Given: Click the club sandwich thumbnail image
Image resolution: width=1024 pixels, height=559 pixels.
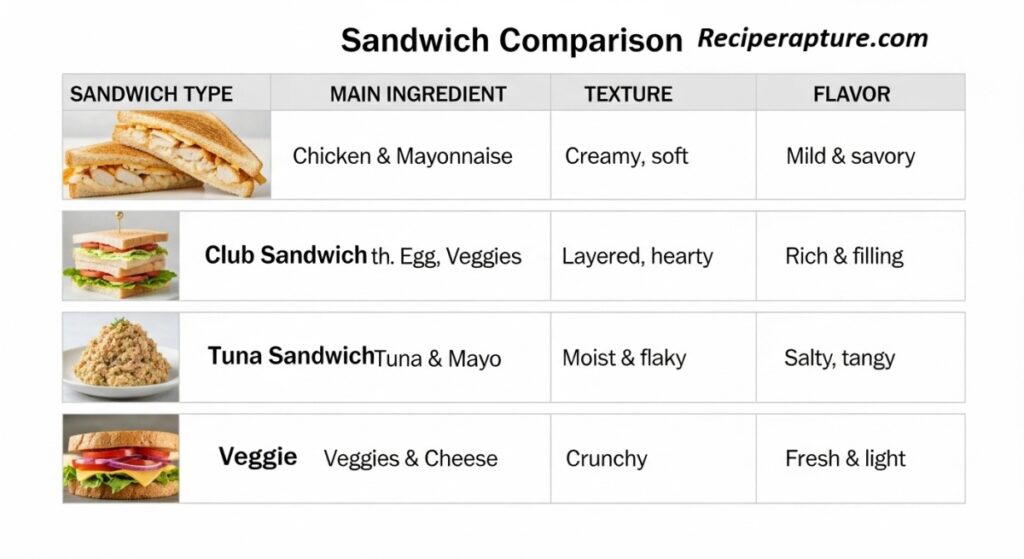Looking at the screenshot, I should tap(121, 256).
